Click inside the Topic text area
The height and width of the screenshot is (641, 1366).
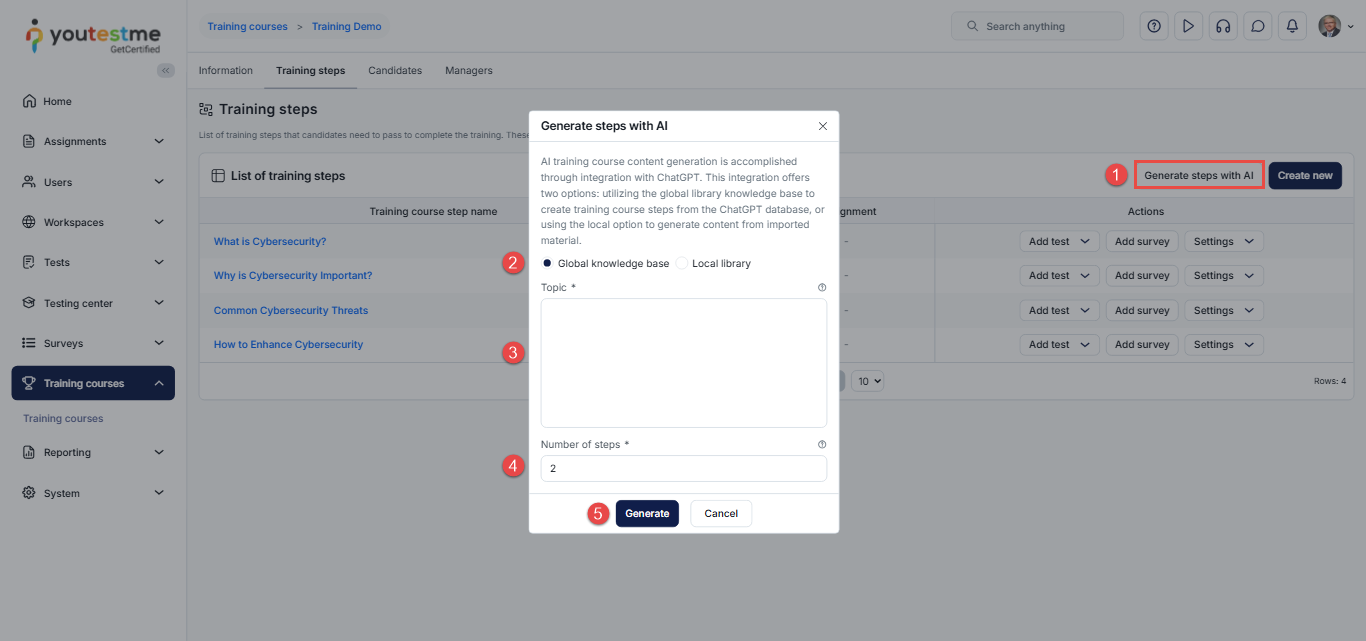pos(683,363)
